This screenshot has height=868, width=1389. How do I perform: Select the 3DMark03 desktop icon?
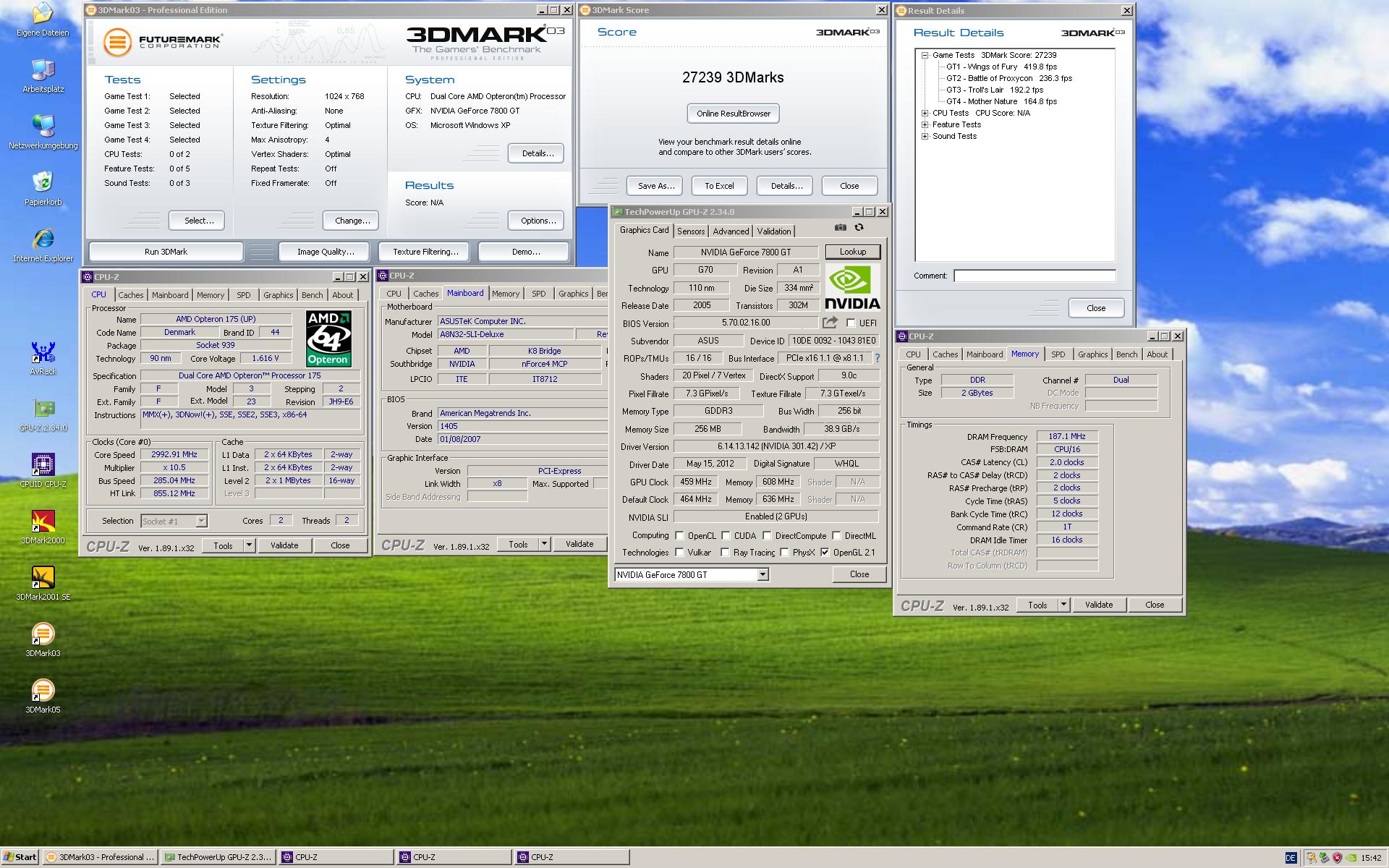[x=43, y=640]
